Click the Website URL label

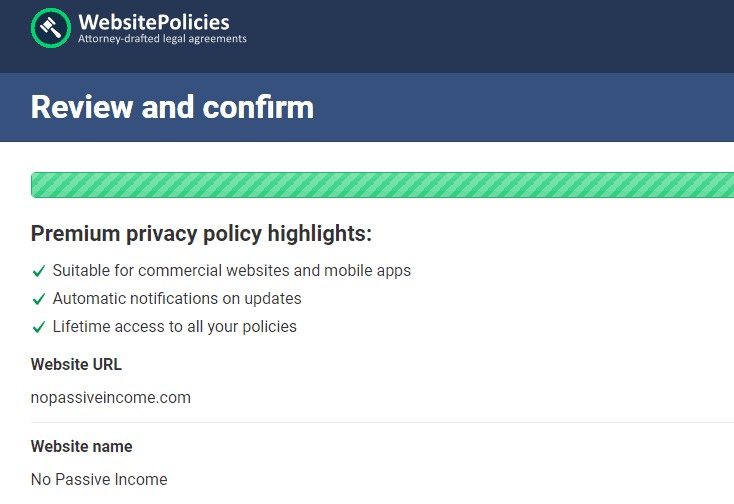tap(76, 365)
